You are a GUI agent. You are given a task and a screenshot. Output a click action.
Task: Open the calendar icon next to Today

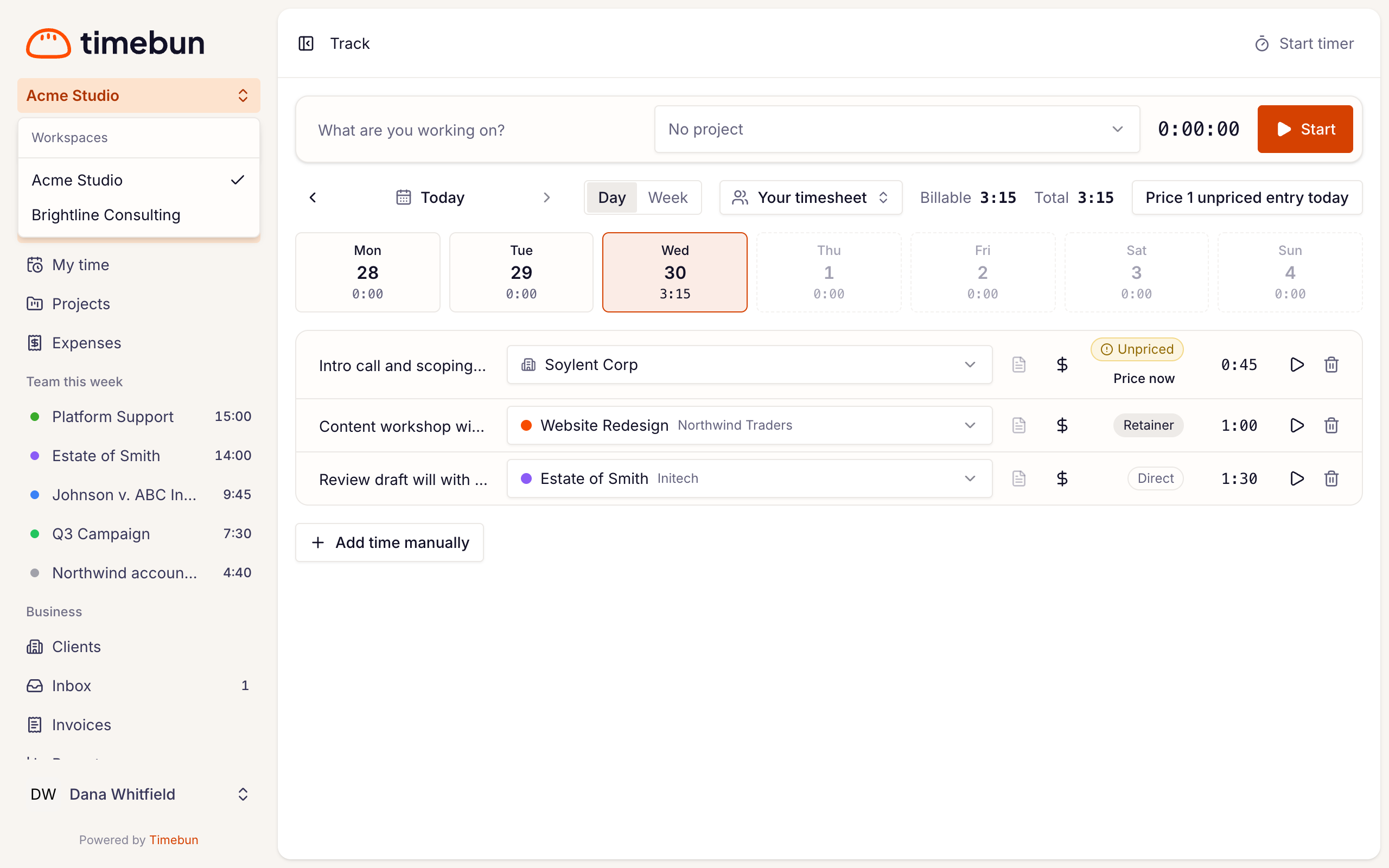404,197
